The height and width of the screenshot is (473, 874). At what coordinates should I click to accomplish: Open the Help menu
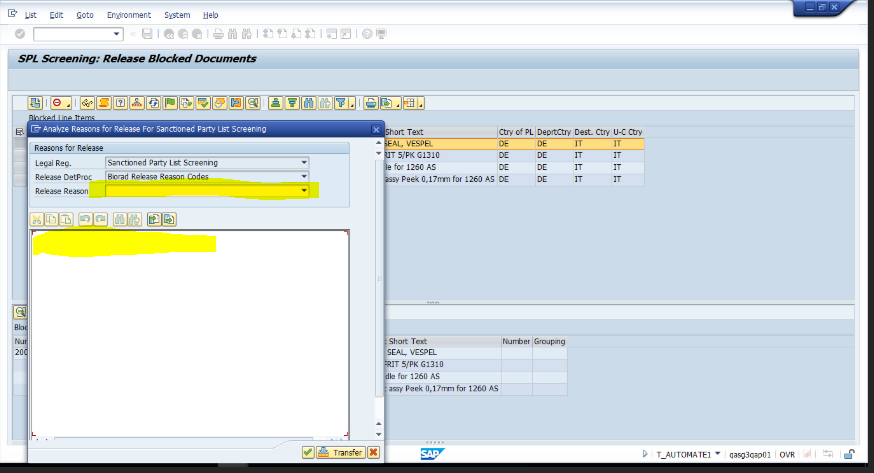pyautogui.click(x=210, y=15)
